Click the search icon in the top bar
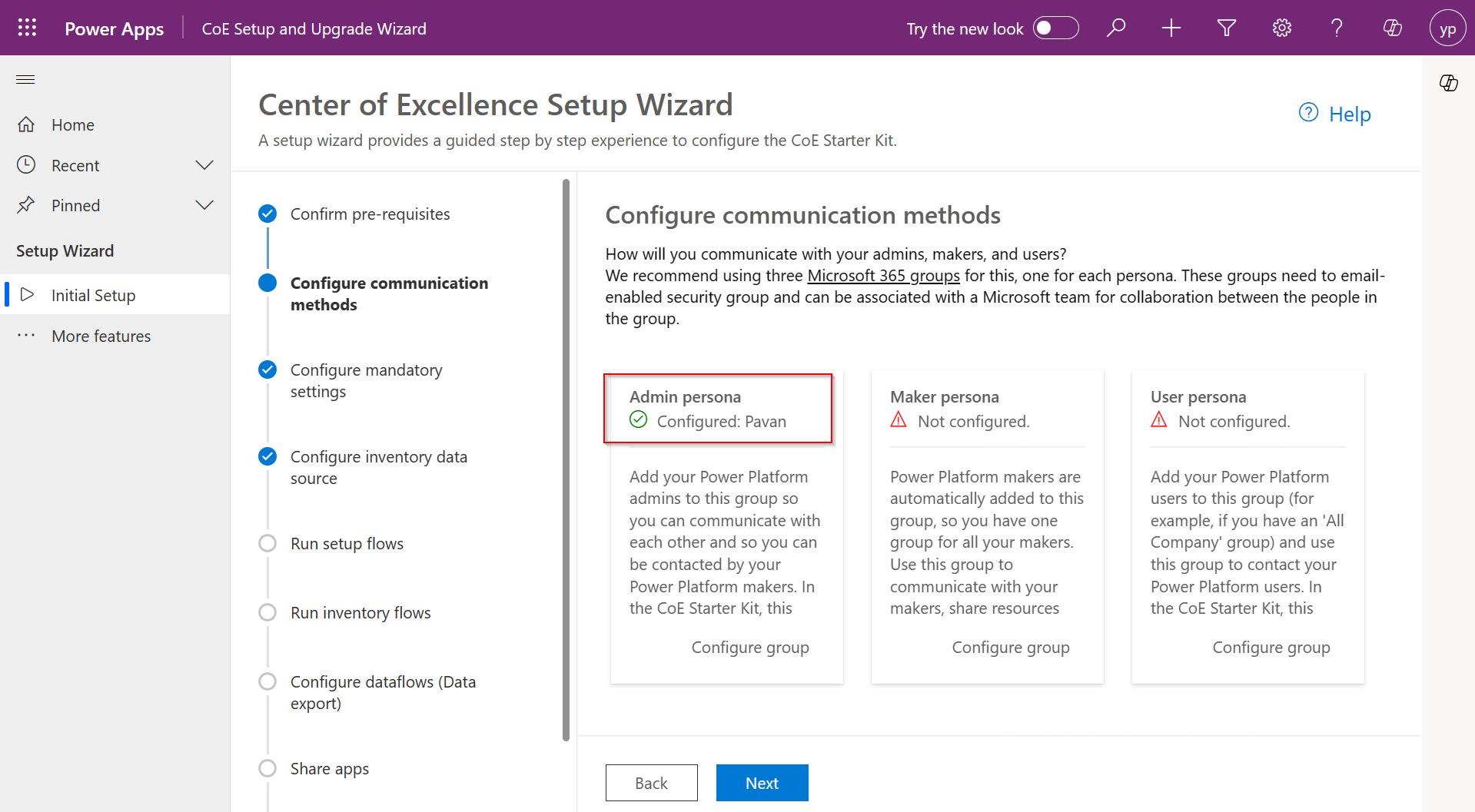 tap(1116, 28)
